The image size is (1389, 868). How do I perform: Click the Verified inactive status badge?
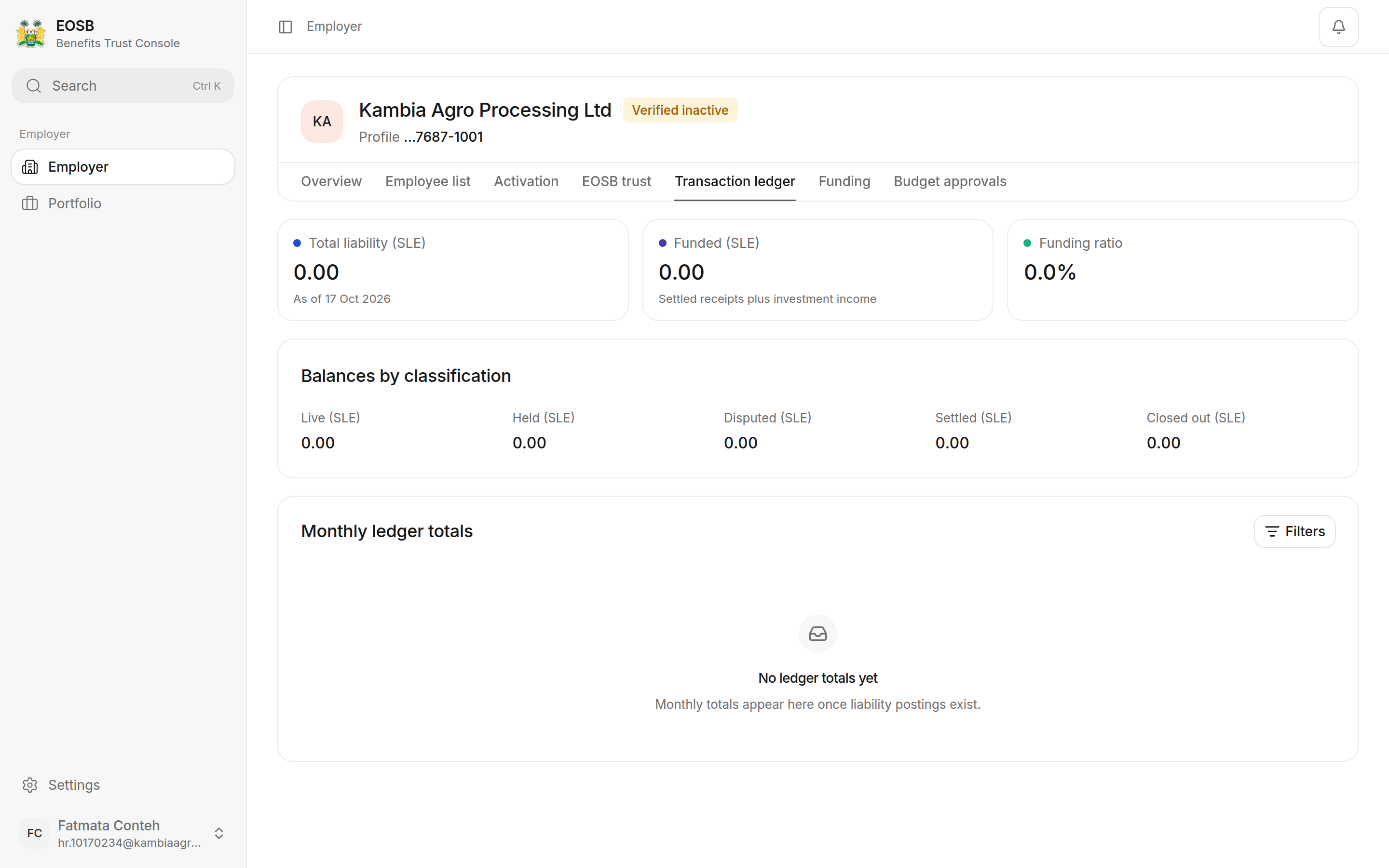680,110
